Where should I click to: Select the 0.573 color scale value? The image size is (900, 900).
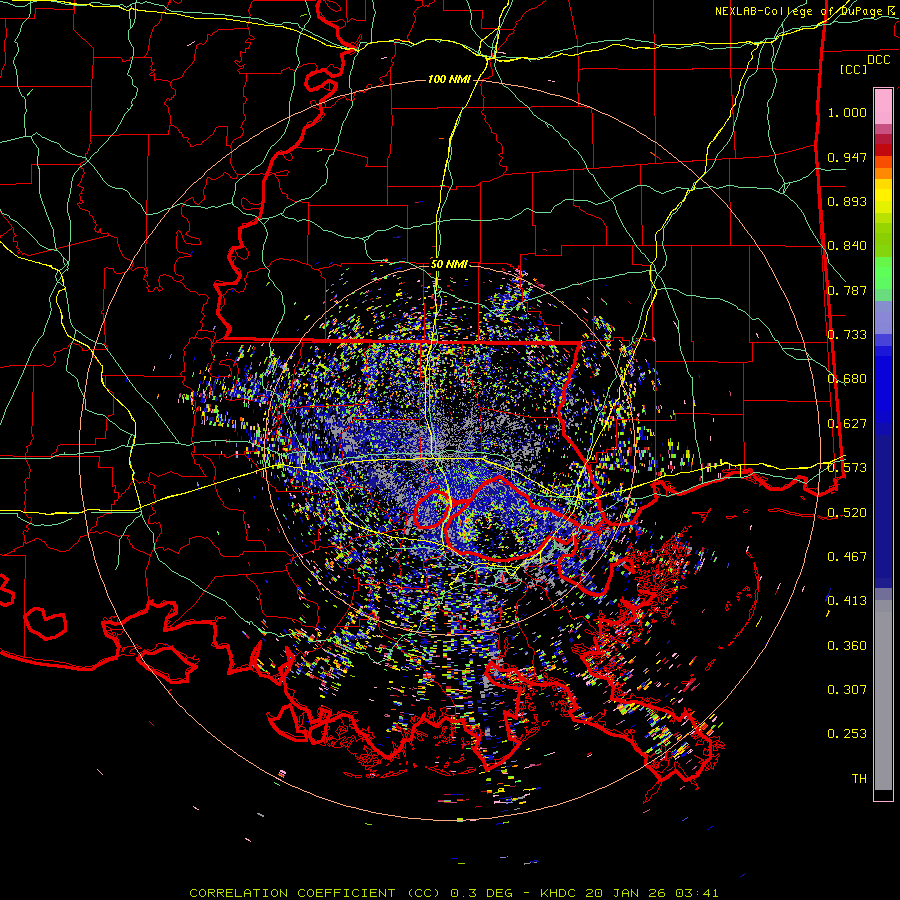pyautogui.click(x=847, y=468)
